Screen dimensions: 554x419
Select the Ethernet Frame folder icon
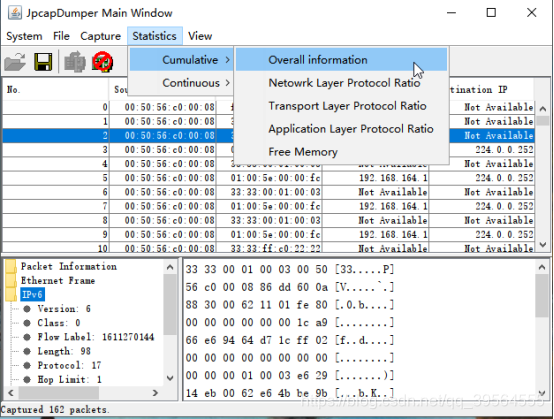click(x=11, y=281)
